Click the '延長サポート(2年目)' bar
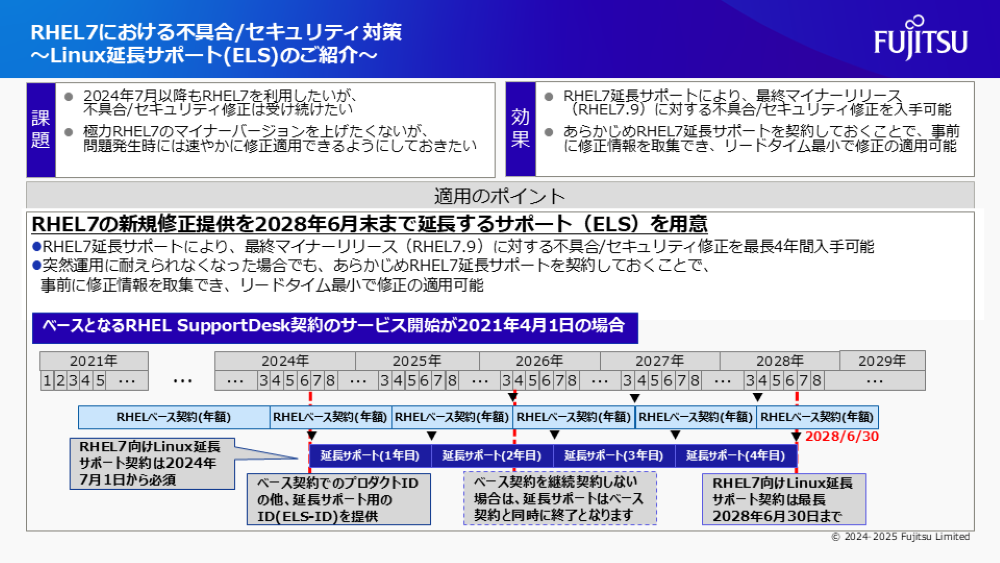The width and height of the screenshot is (1000, 563). click(492, 456)
